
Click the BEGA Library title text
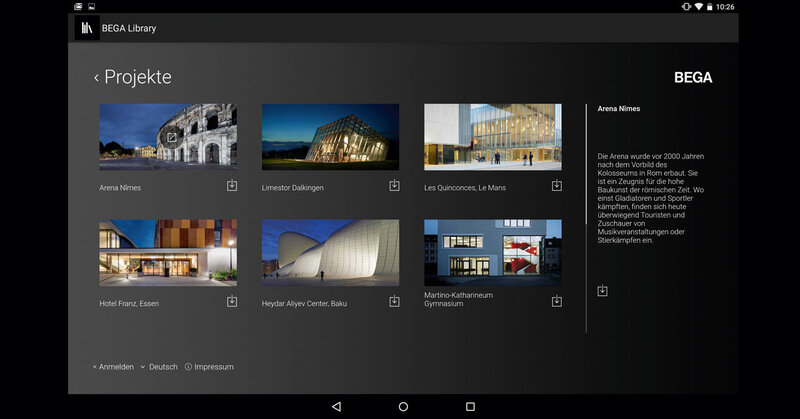click(x=129, y=29)
